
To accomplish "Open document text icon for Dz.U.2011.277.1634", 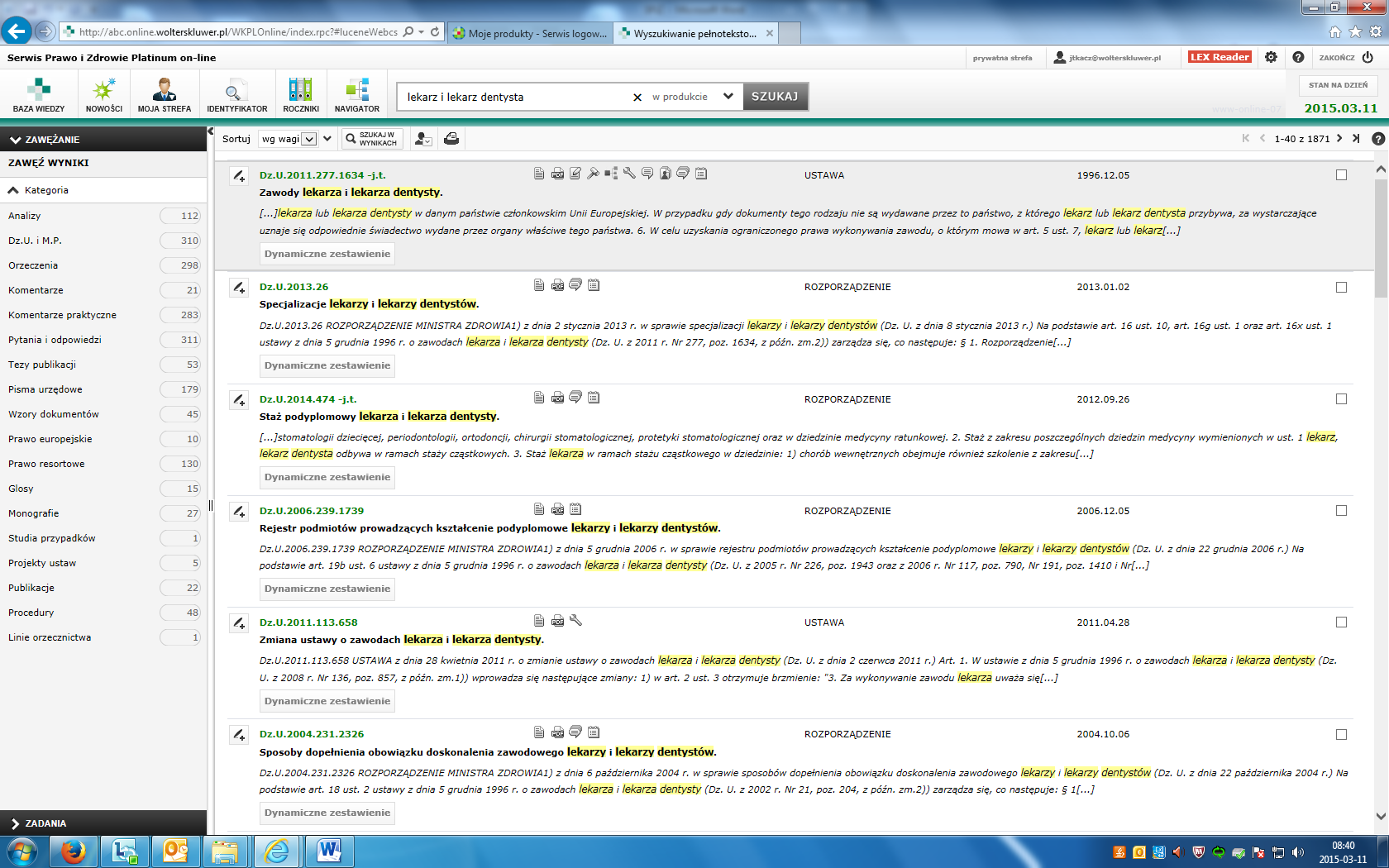I will (539, 174).
